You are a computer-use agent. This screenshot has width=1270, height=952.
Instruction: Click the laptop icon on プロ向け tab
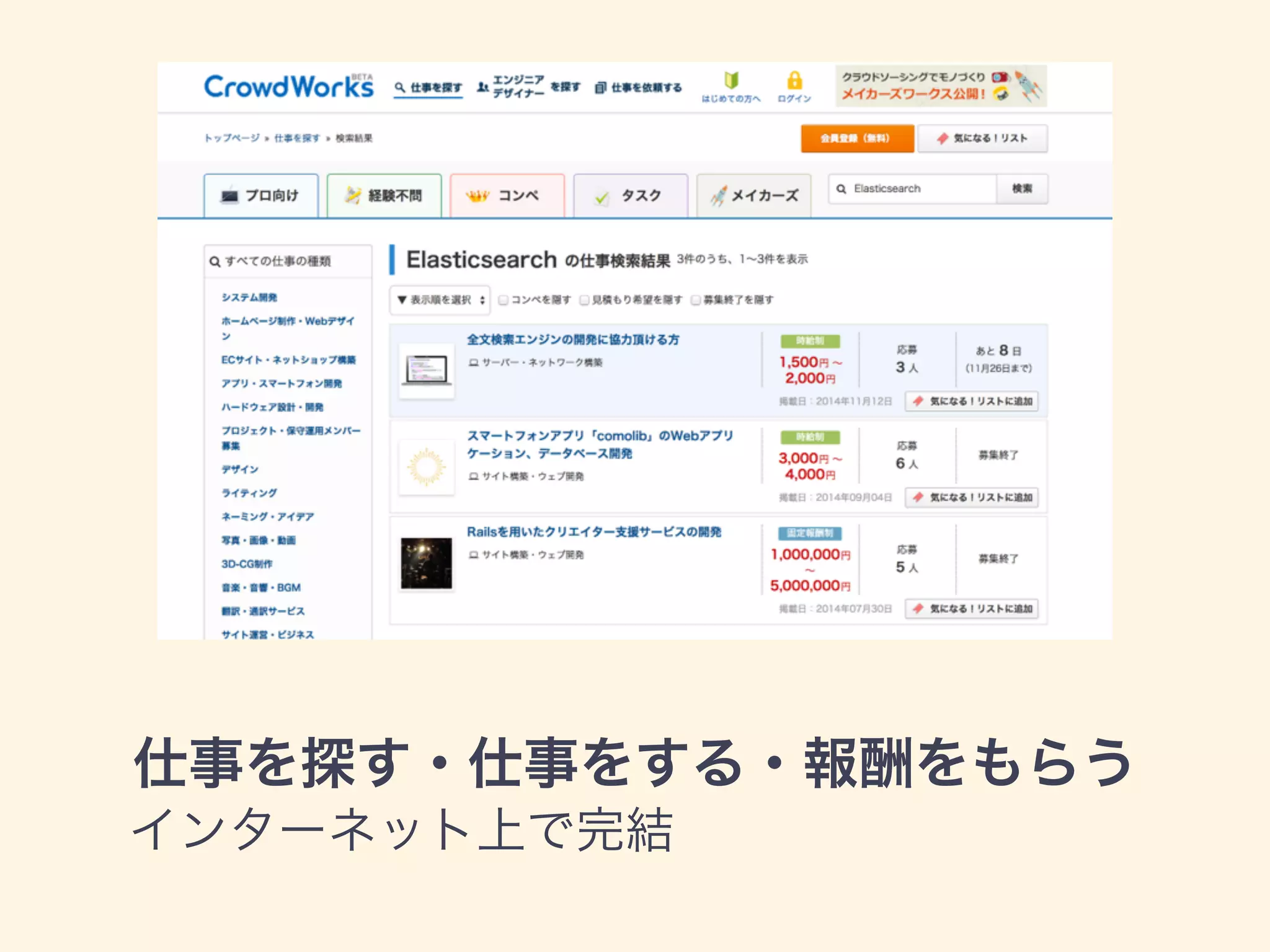click(229, 195)
